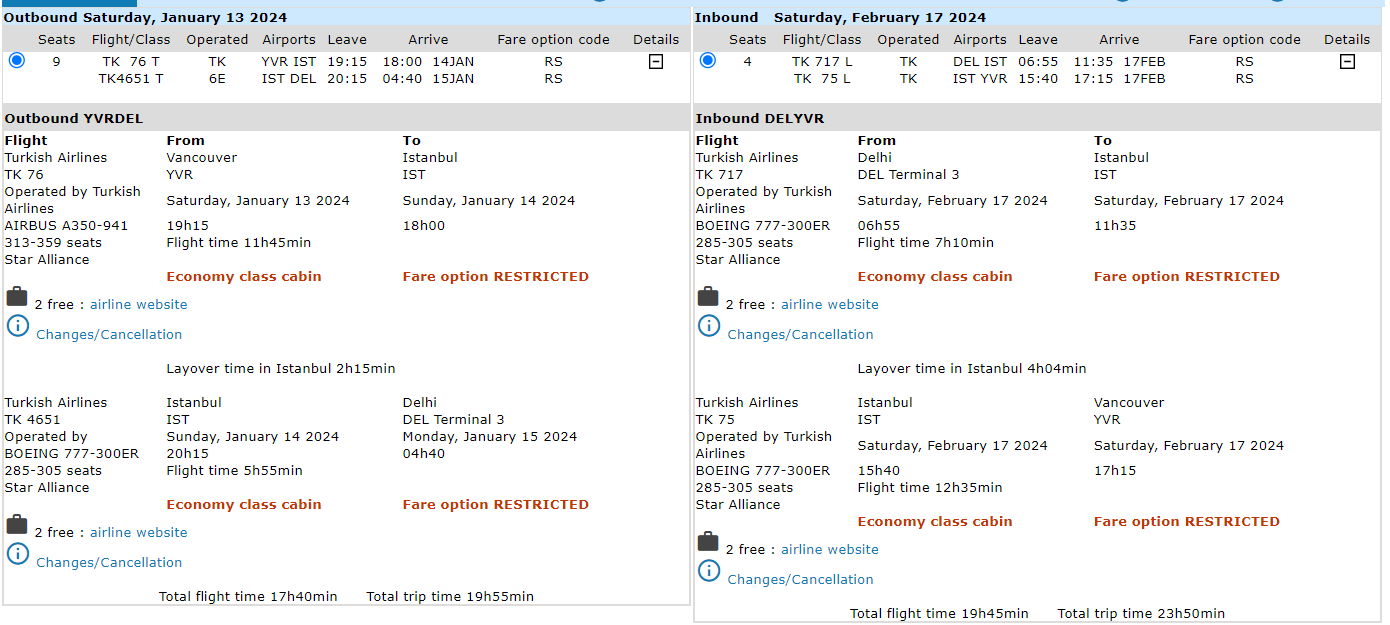The height and width of the screenshot is (625, 1390).
Task: Open airline website link for flight TK 717
Action: pos(829,305)
